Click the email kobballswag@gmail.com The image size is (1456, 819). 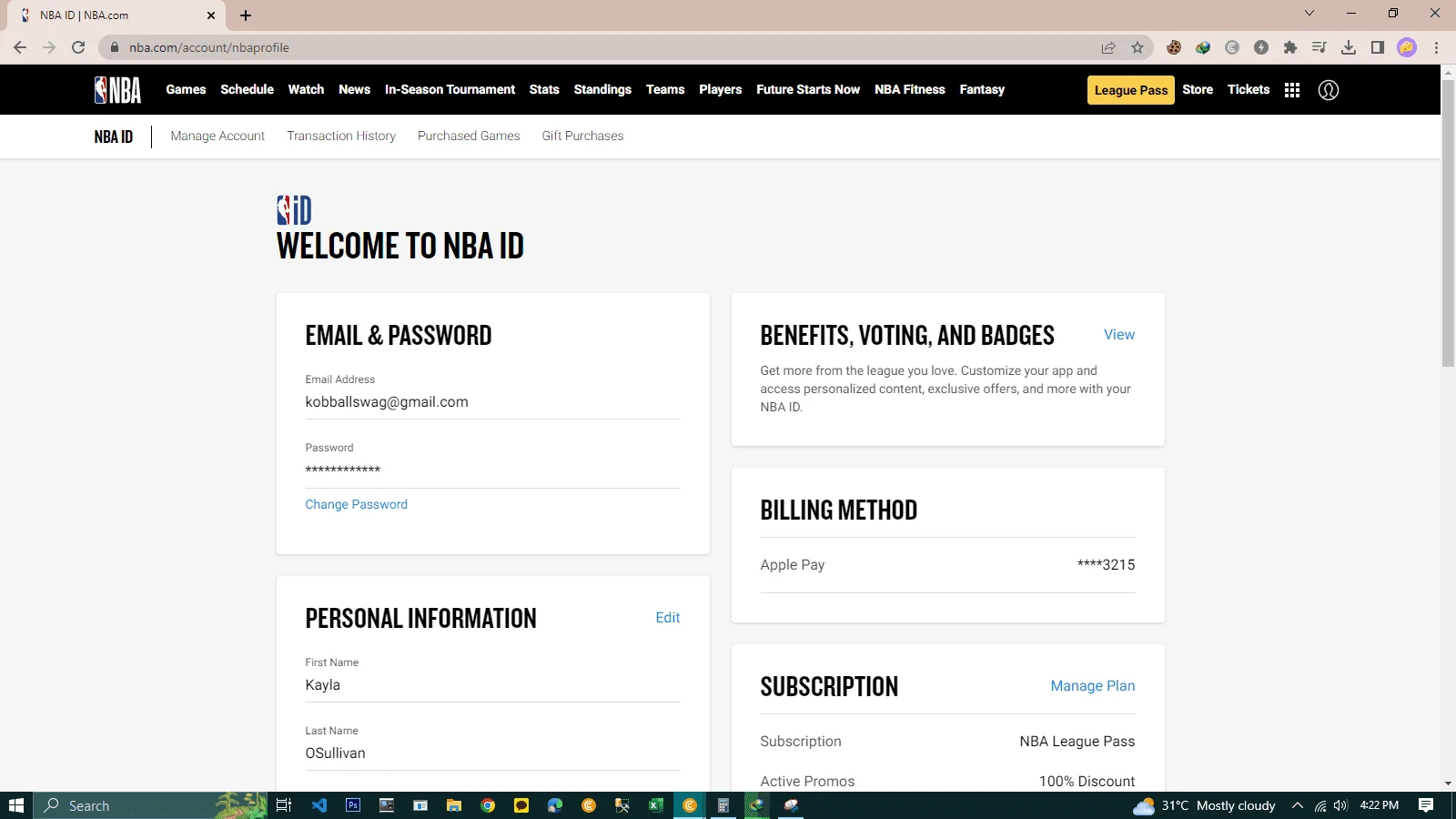387,402
